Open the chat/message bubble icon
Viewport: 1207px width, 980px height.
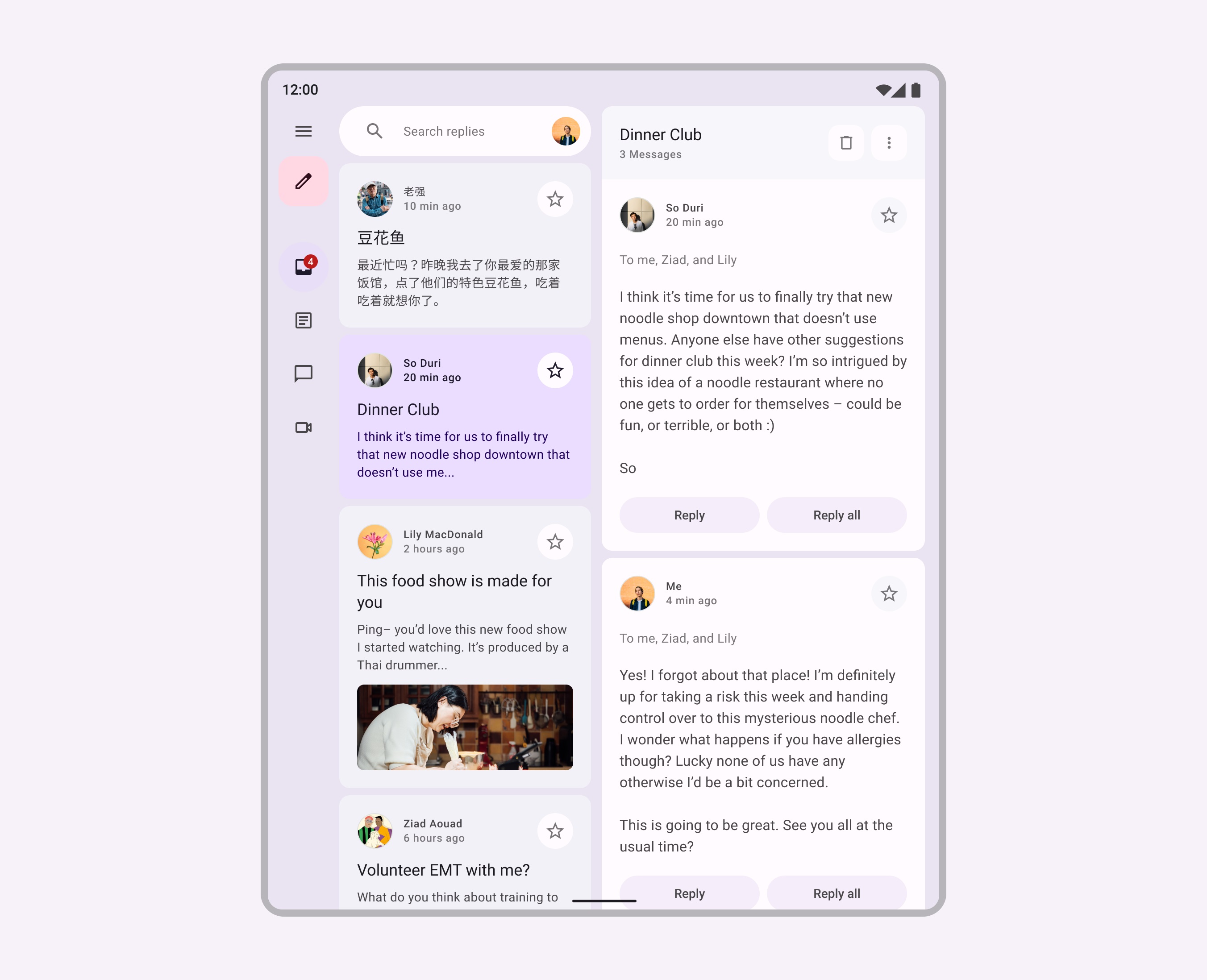pos(303,373)
